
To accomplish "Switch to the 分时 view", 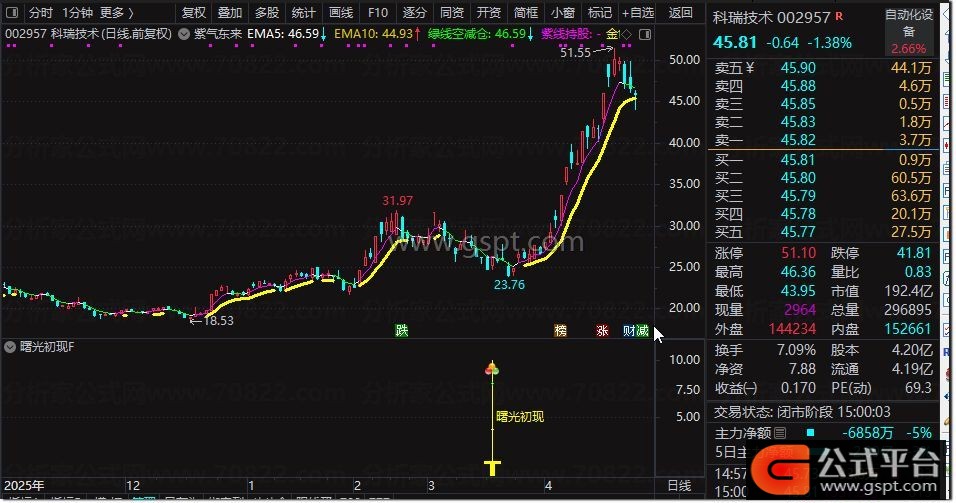I will 41,12.
